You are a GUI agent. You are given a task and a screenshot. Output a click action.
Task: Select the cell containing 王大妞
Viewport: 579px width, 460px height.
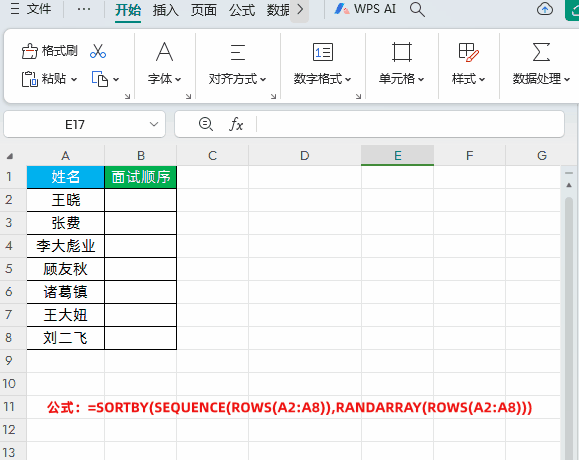point(65,315)
